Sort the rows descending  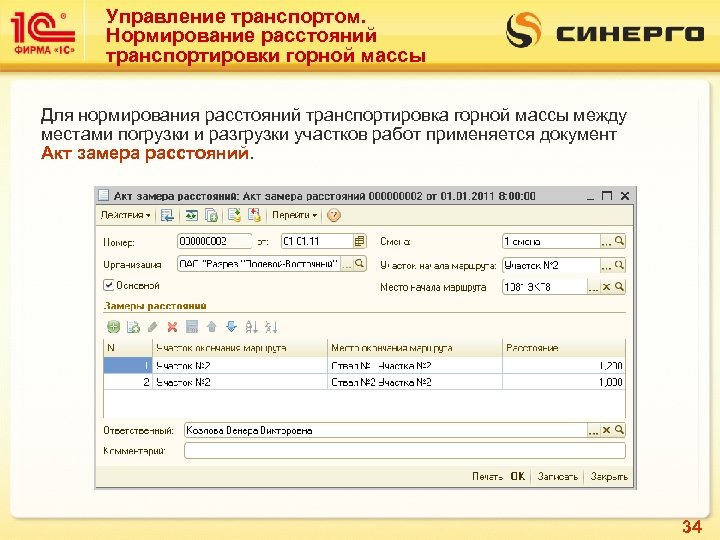click(x=271, y=327)
